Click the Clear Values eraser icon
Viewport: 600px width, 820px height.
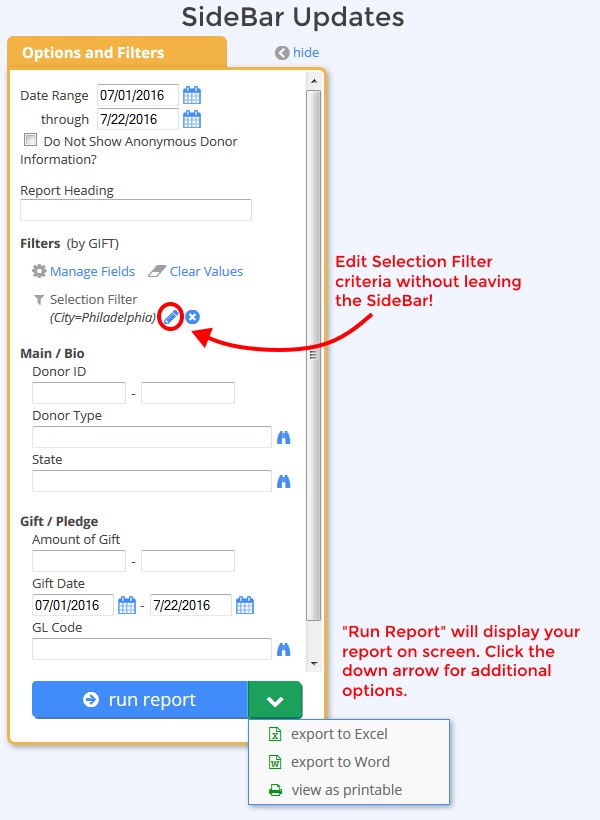pyautogui.click(x=157, y=271)
